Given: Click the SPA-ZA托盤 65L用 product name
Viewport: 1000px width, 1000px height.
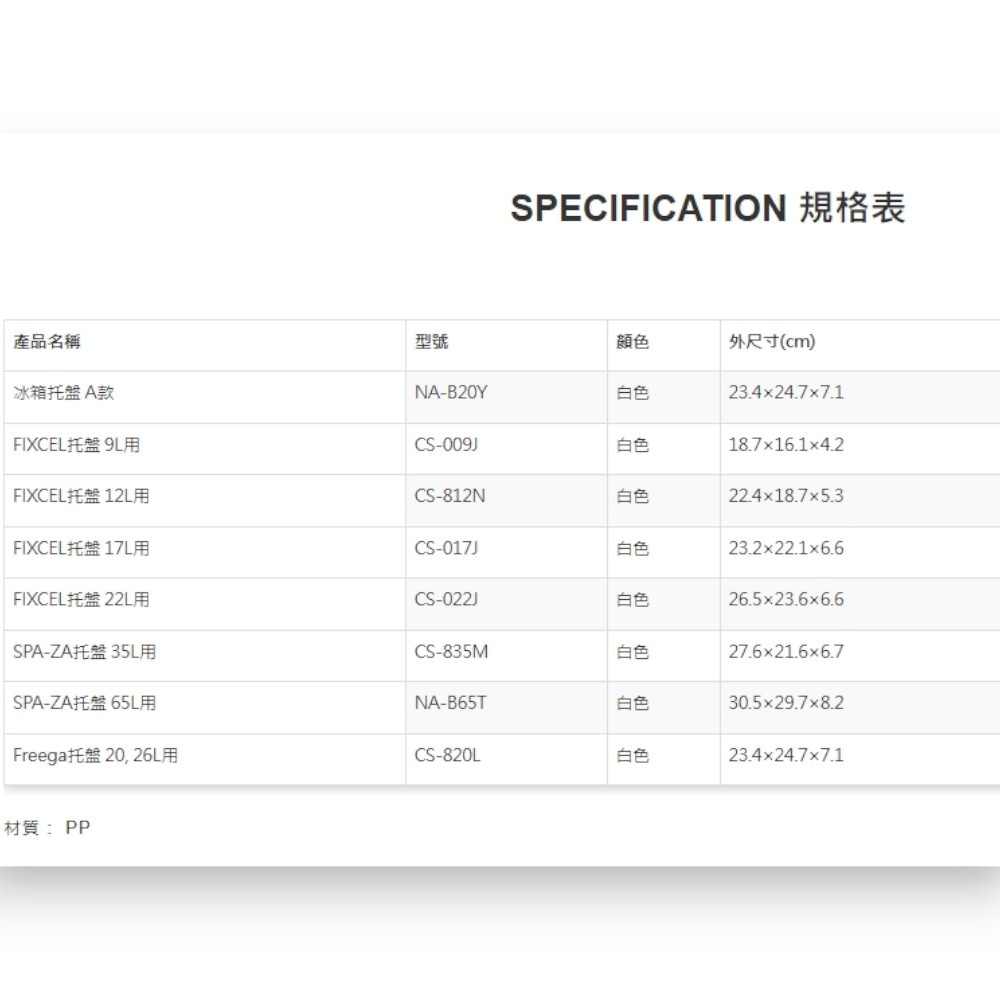Looking at the screenshot, I should click(82, 704).
